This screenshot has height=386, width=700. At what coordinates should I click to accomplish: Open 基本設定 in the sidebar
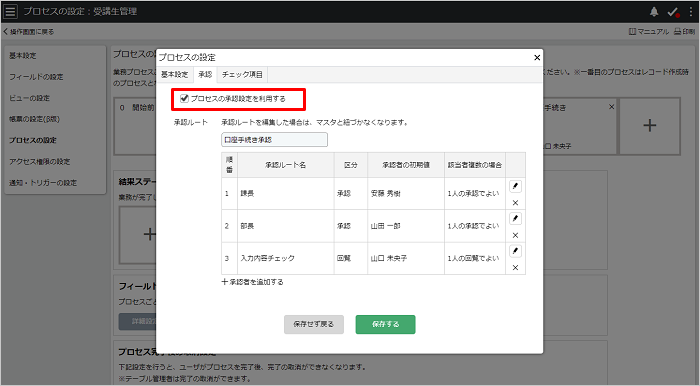coord(23,56)
